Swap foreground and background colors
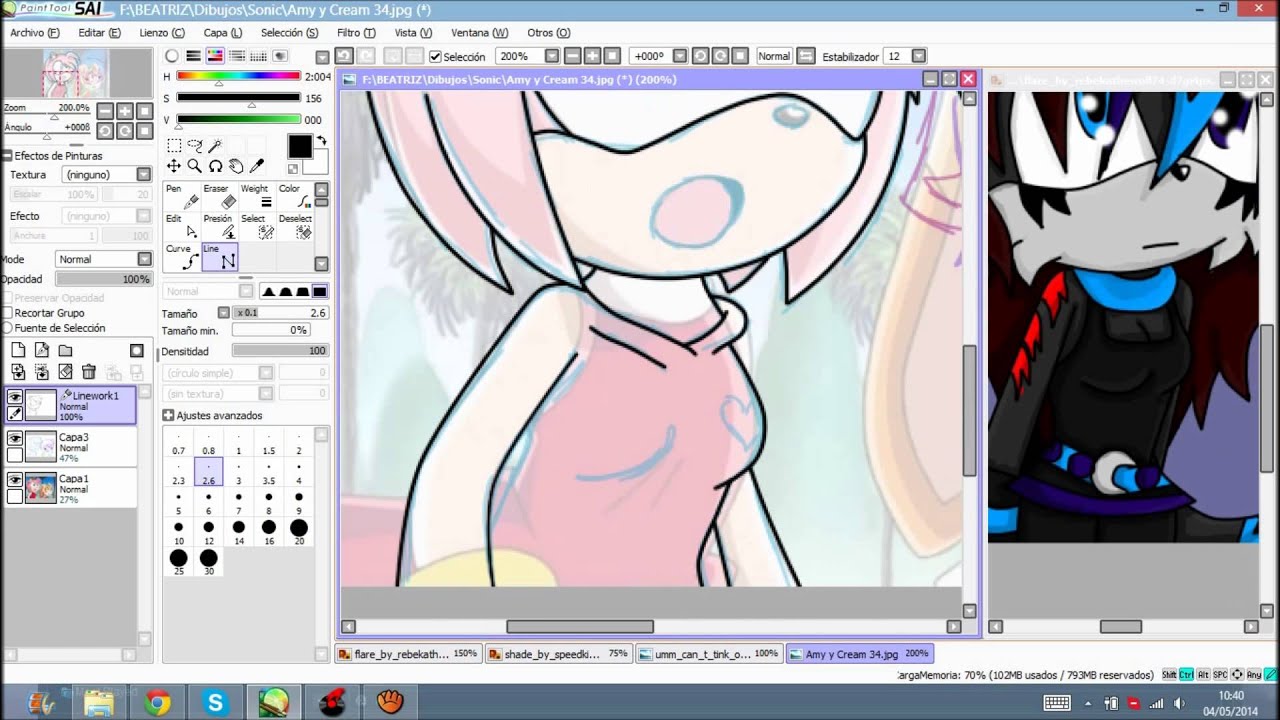 (322, 141)
